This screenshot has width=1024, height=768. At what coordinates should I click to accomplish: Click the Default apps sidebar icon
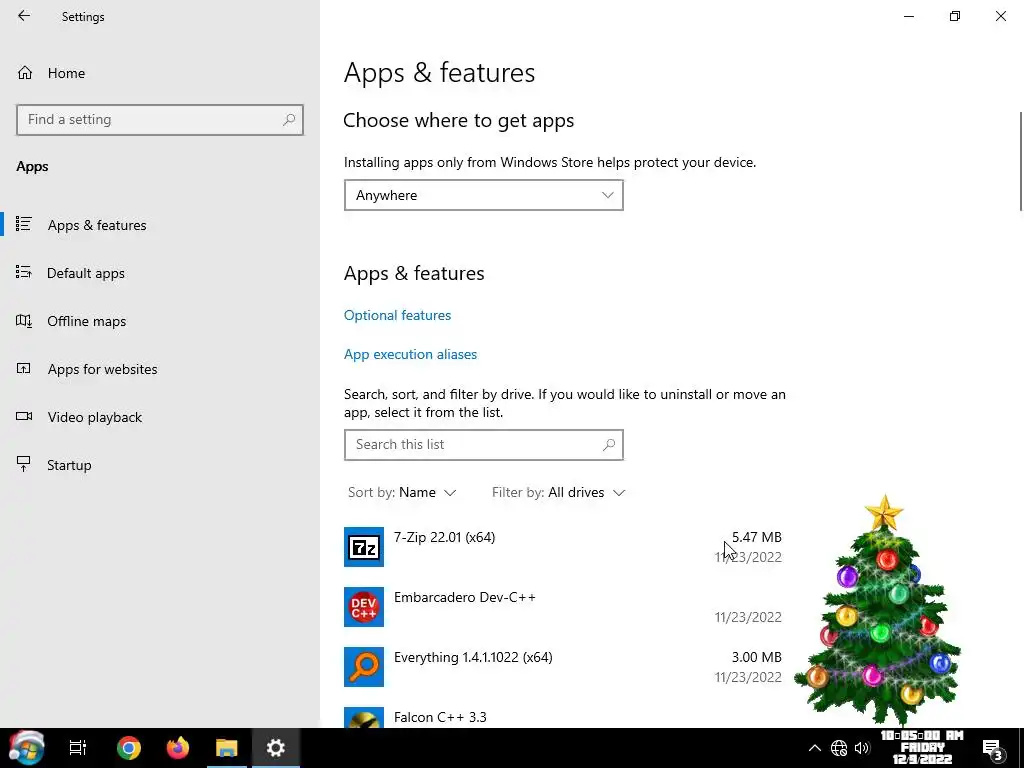coord(24,272)
